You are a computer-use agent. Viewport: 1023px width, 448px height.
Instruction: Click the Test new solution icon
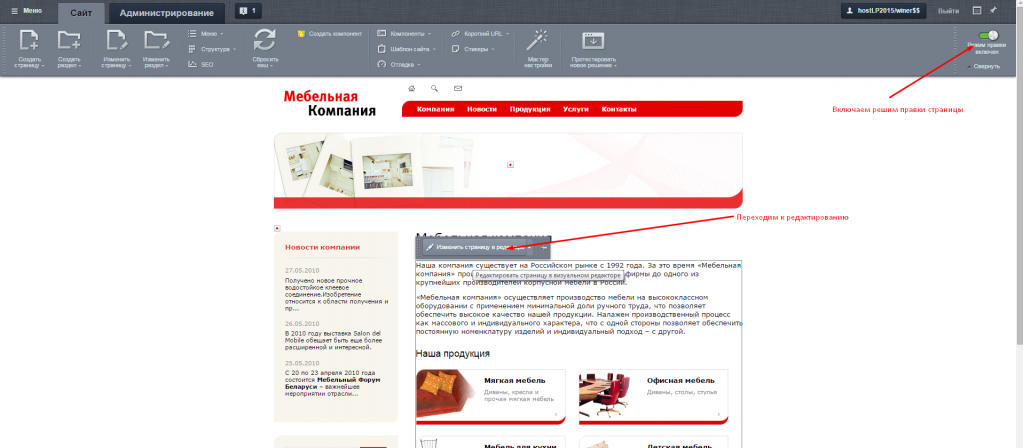pos(593,41)
